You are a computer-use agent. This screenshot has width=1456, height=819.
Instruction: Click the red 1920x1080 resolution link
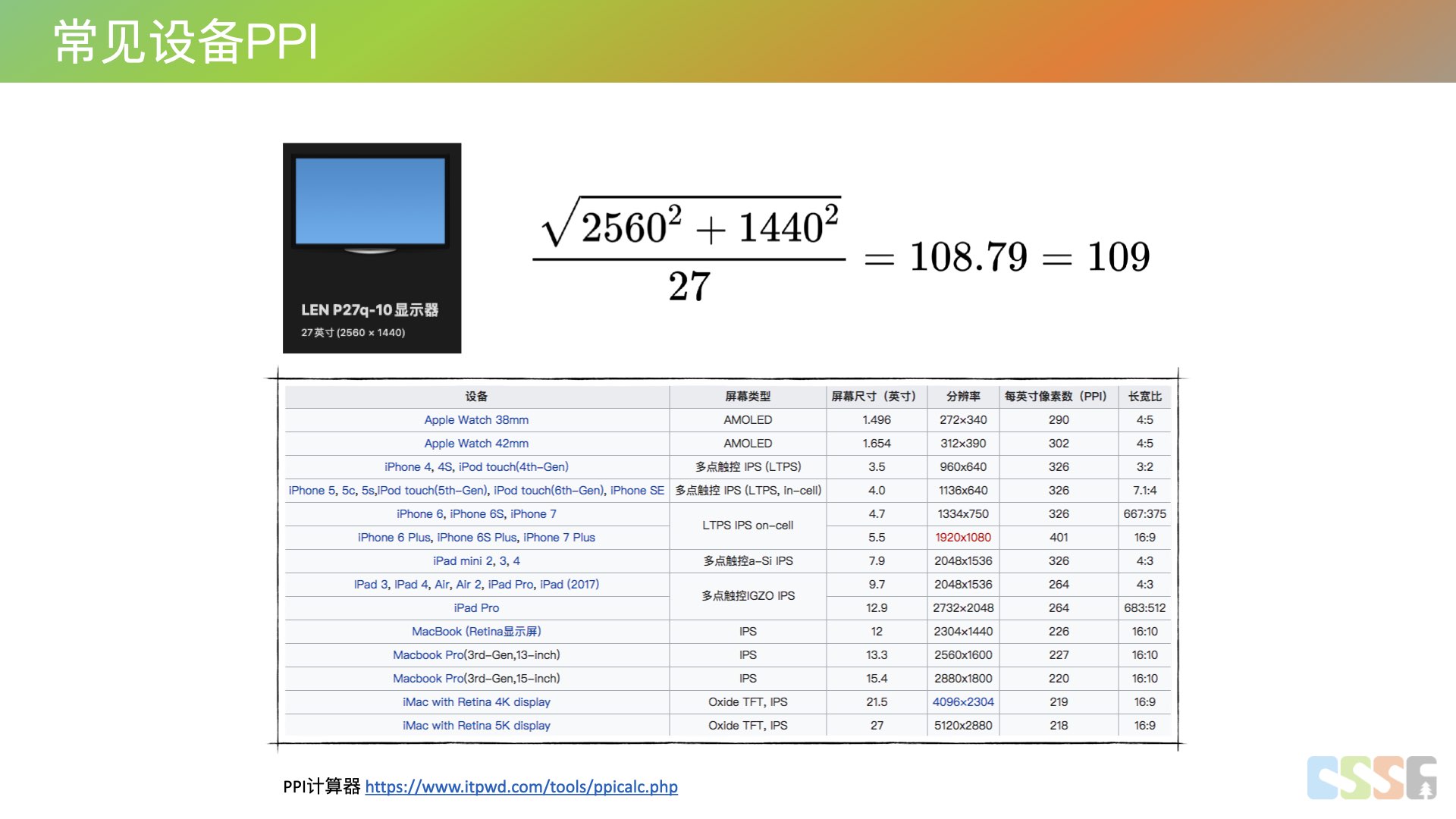[x=963, y=538]
